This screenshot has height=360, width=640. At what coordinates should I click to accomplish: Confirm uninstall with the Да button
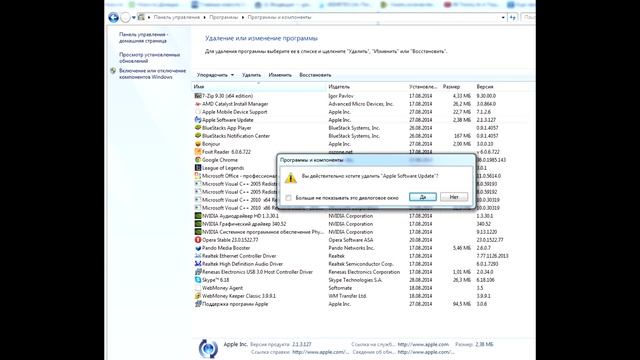[x=422, y=197]
